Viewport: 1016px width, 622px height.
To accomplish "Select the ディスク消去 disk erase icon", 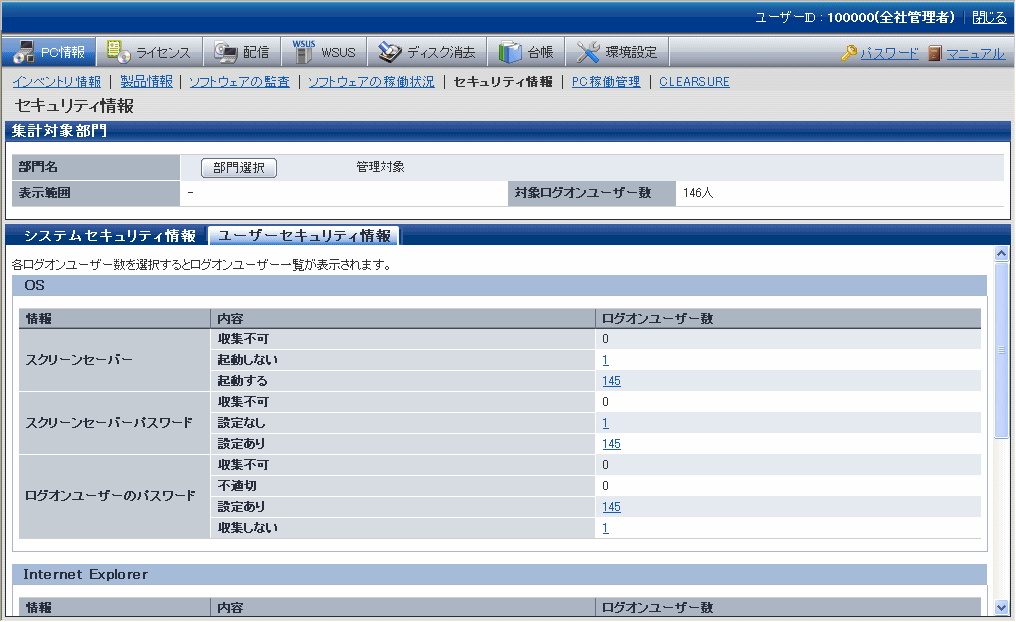I will point(389,52).
